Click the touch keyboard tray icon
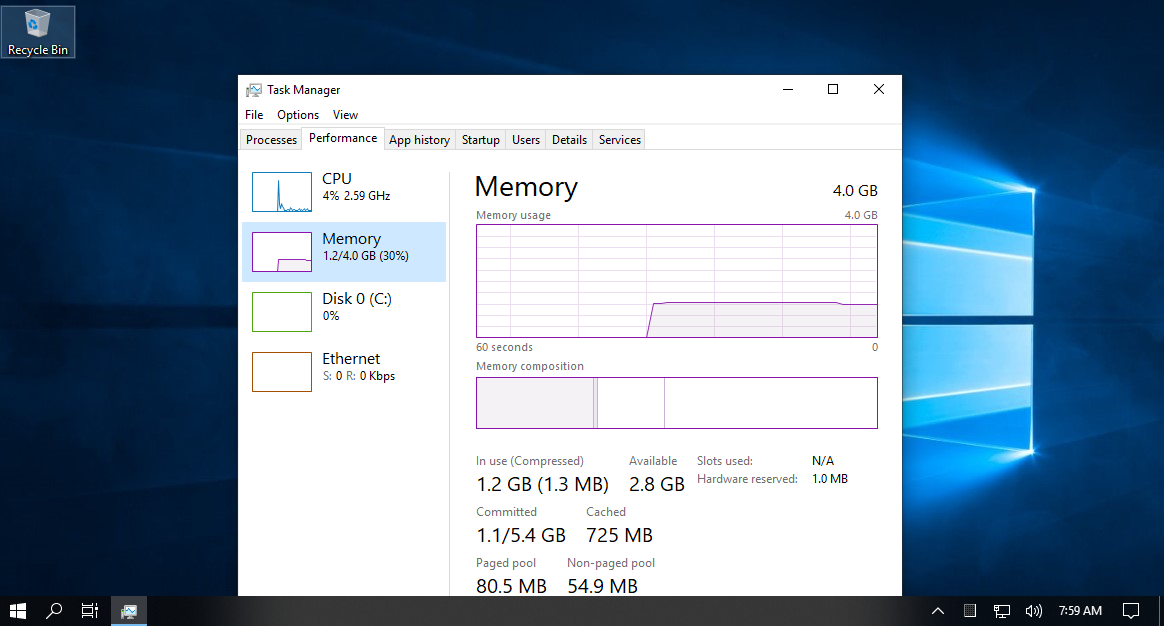Image resolution: width=1164 pixels, height=626 pixels. 970,611
